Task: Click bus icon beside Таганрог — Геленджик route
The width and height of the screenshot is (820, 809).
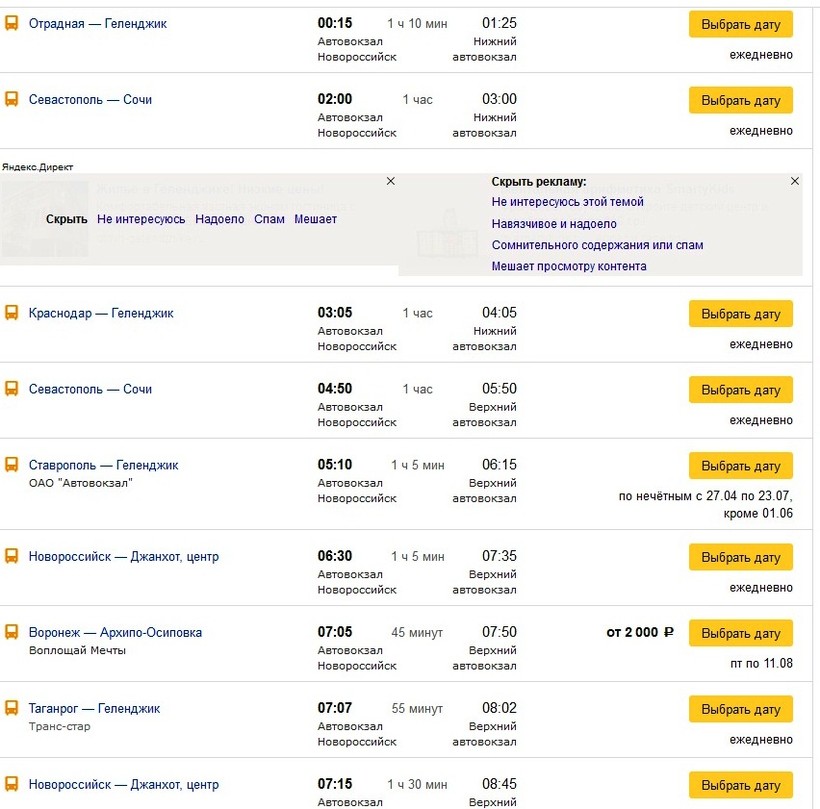Action: pos(12,708)
